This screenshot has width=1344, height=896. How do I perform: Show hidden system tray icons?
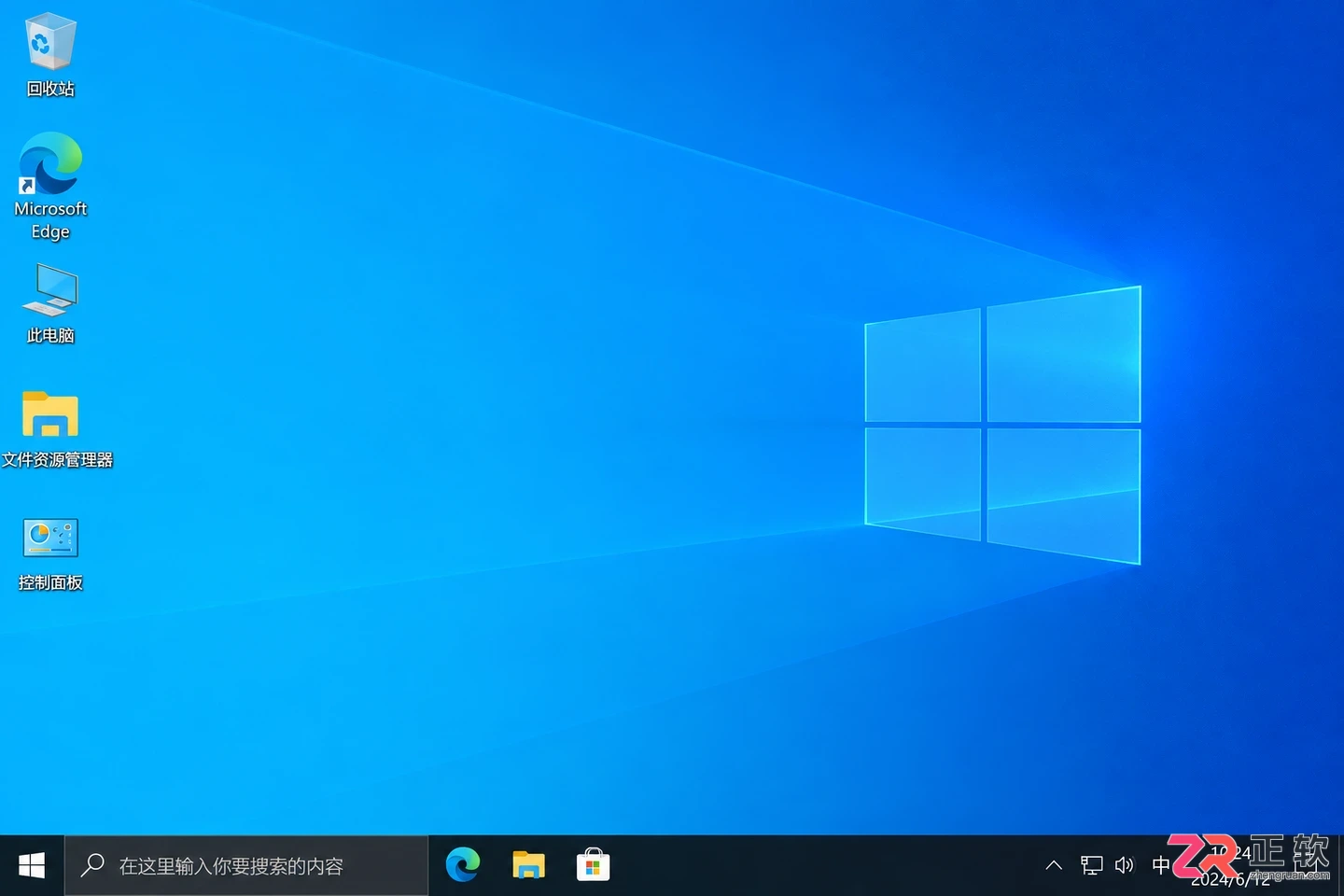(1054, 865)
